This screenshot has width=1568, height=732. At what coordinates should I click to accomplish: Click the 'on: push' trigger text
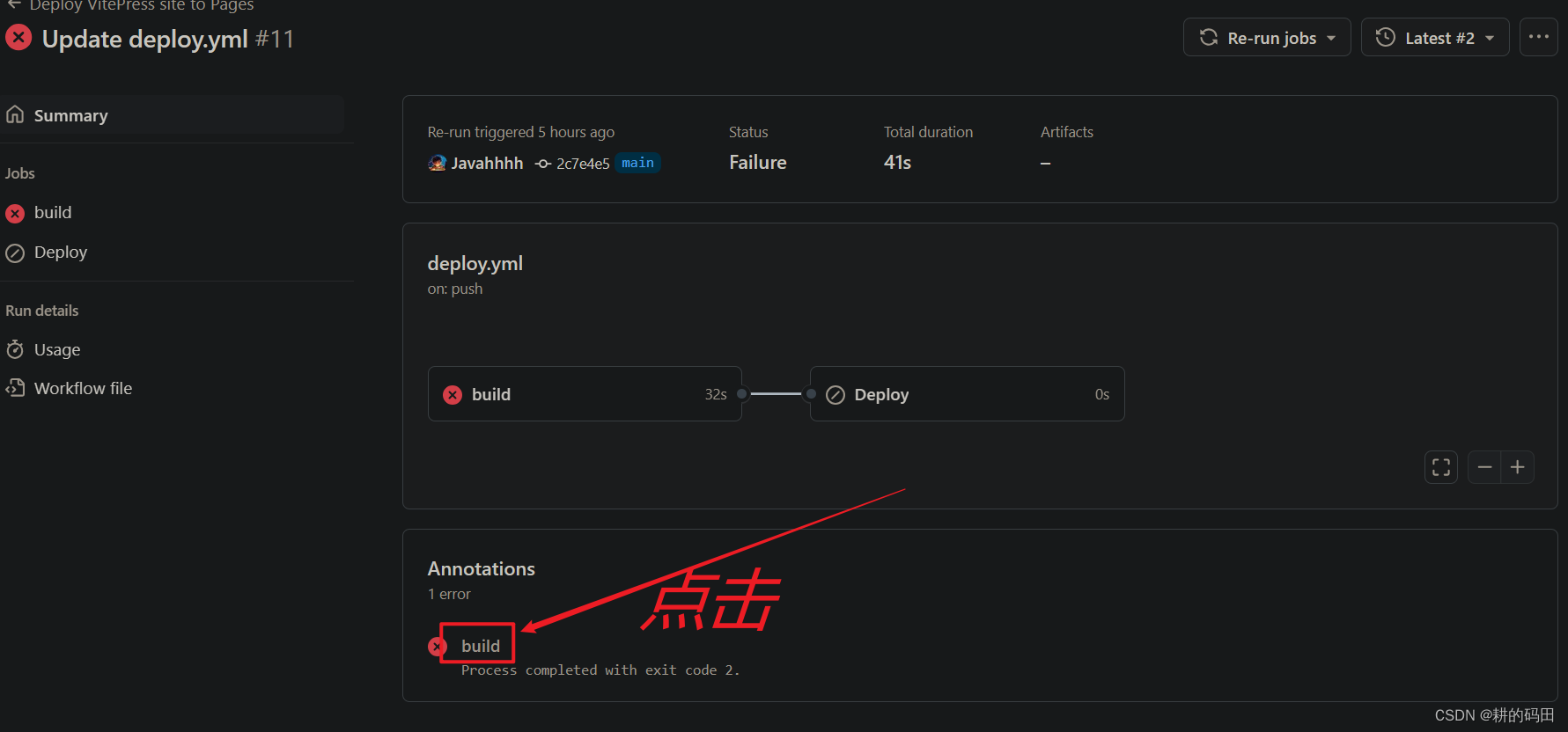(x=455, y=289)
